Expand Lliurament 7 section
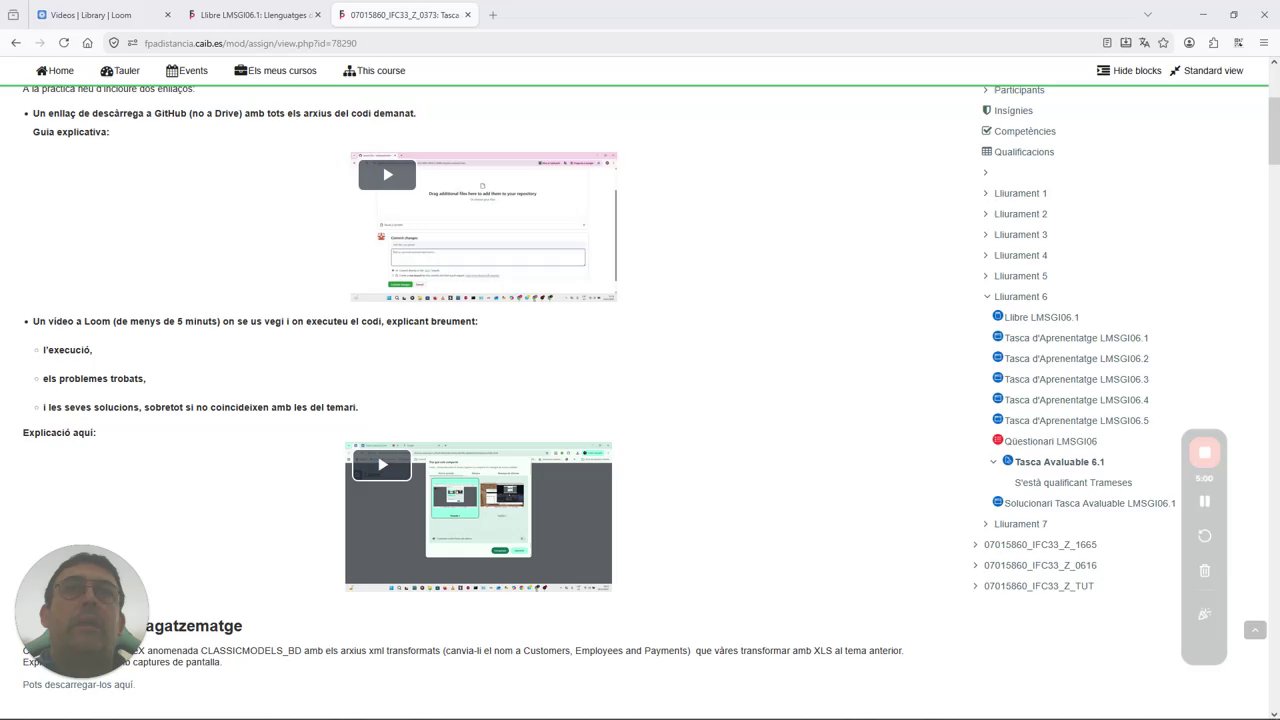 (x=986, y=524)
